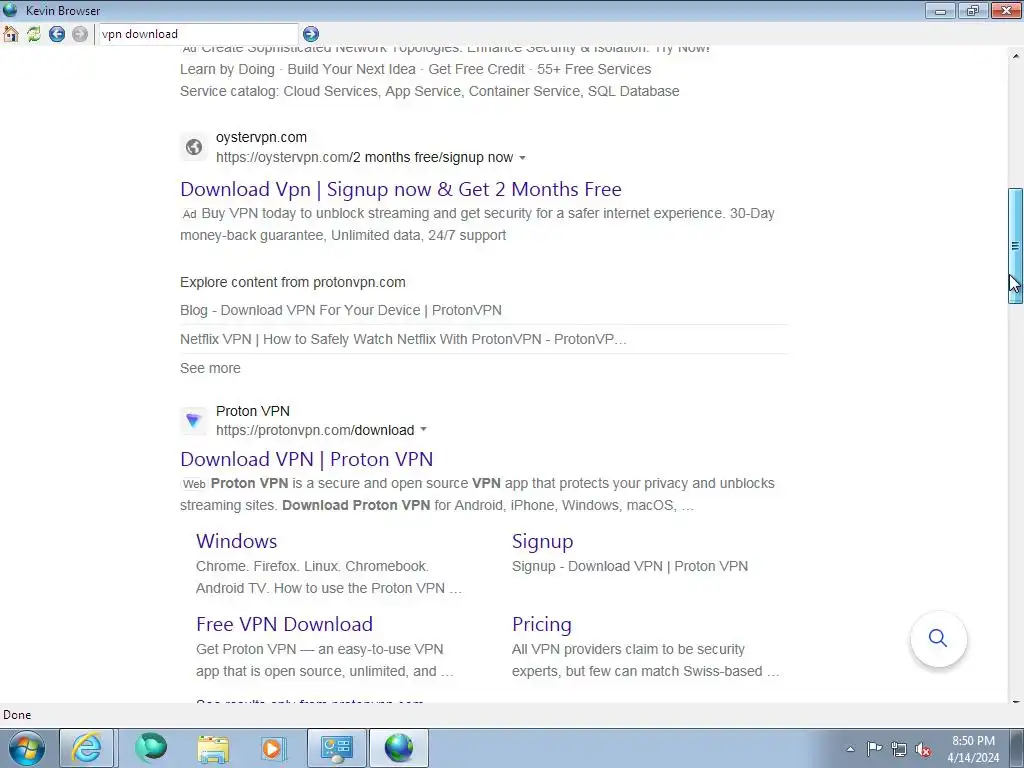The image size is (1024, 768).
Task: Select the Proton VPN logo favicon
Action: (193, 421)
